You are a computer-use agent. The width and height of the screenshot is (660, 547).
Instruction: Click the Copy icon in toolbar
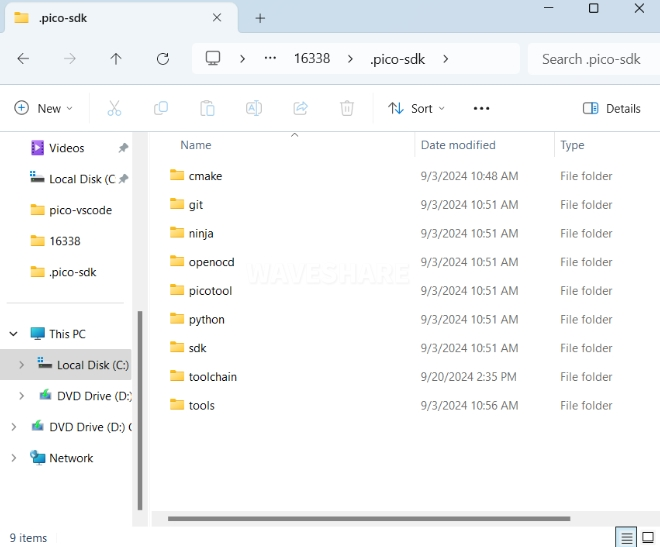161,108
